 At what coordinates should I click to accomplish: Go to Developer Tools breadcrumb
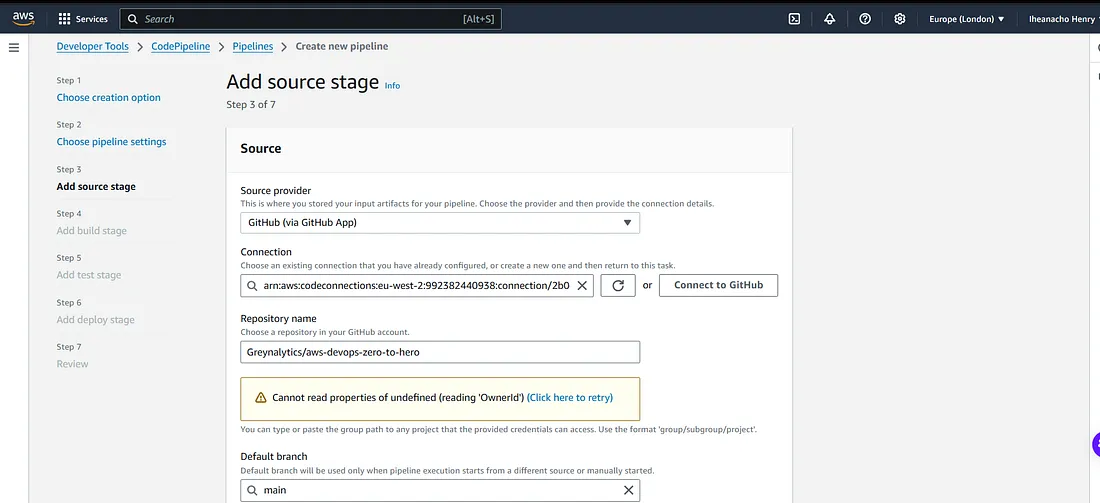tap(93, 46)
